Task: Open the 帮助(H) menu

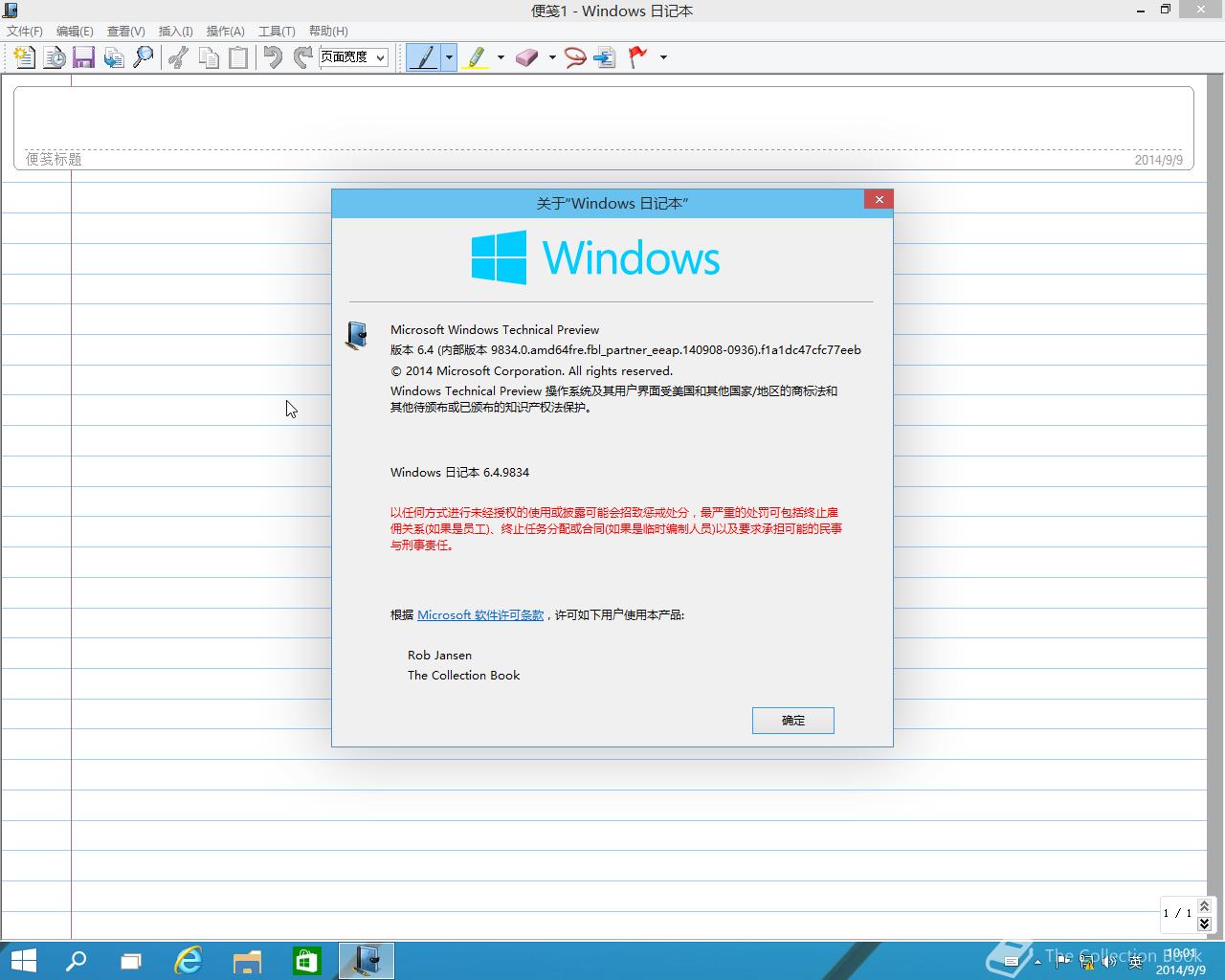Action: 328,32
